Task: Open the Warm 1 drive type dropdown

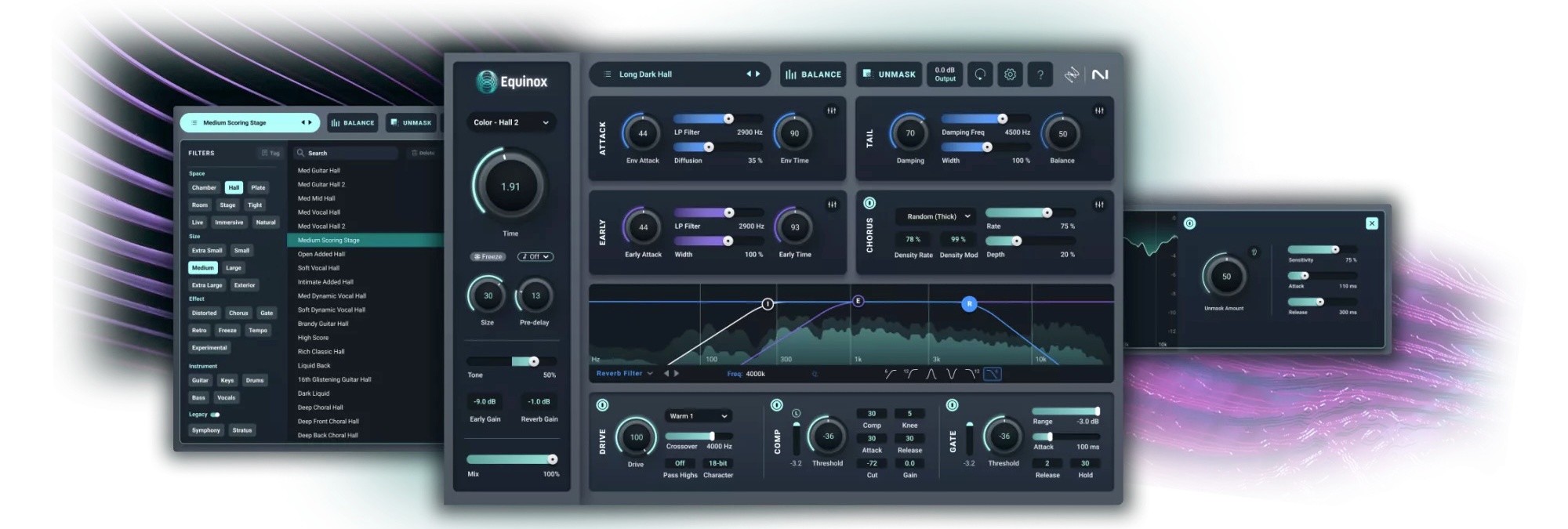Action: click(698, 416)
